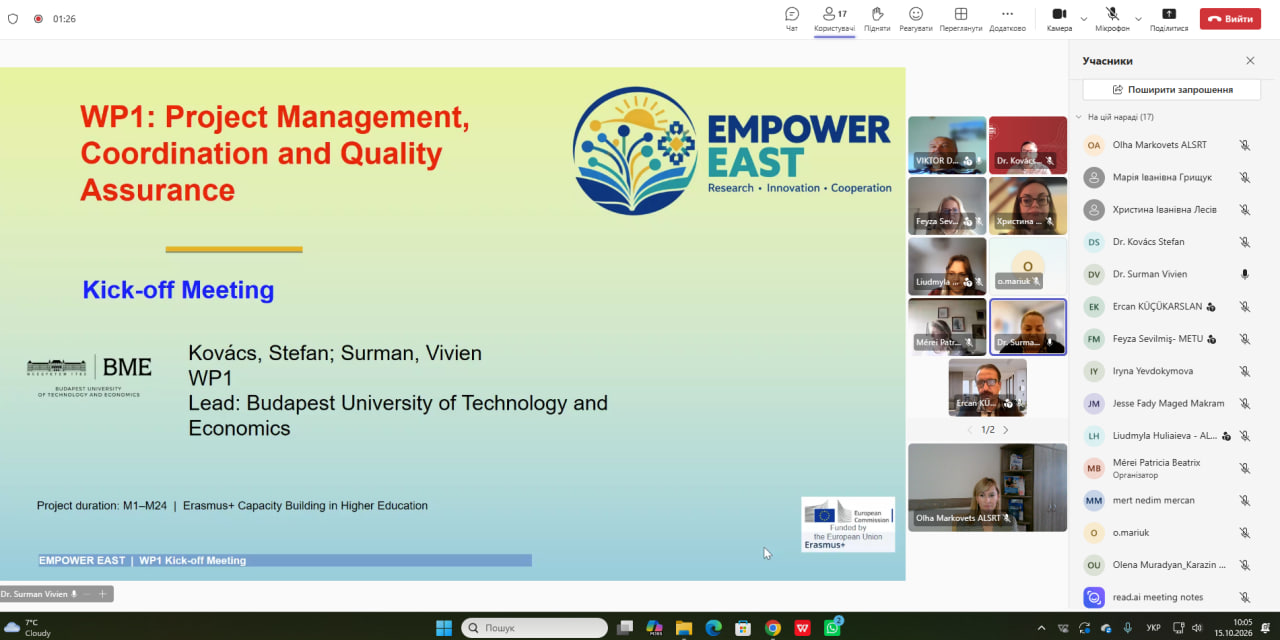Open Feyza Sev... video tile
1280x640 pixels.
pyautogui.click(x=947, y=206)
